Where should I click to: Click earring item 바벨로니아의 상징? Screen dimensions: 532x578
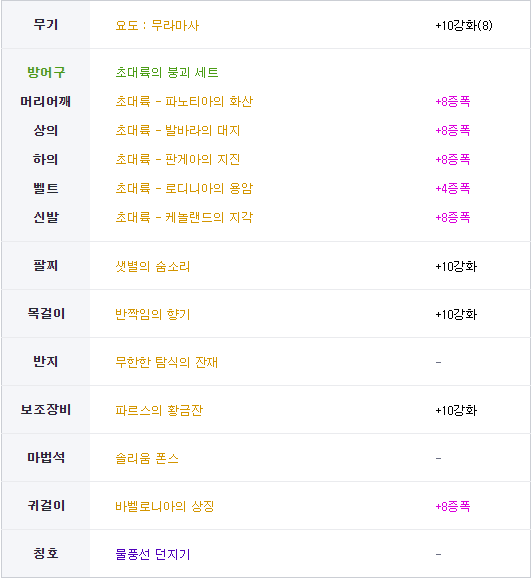click(164, 506)
